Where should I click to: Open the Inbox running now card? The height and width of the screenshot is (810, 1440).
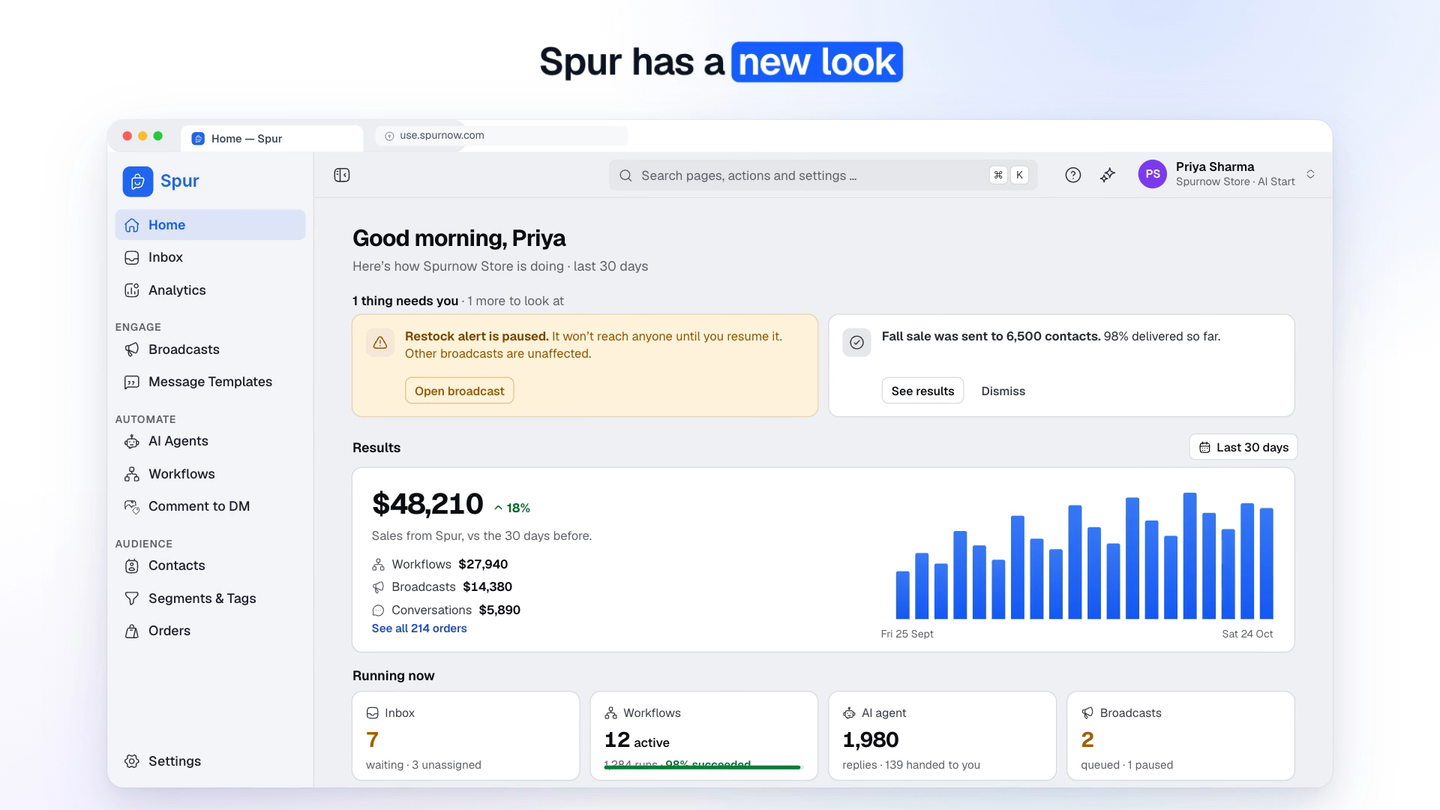466,736
